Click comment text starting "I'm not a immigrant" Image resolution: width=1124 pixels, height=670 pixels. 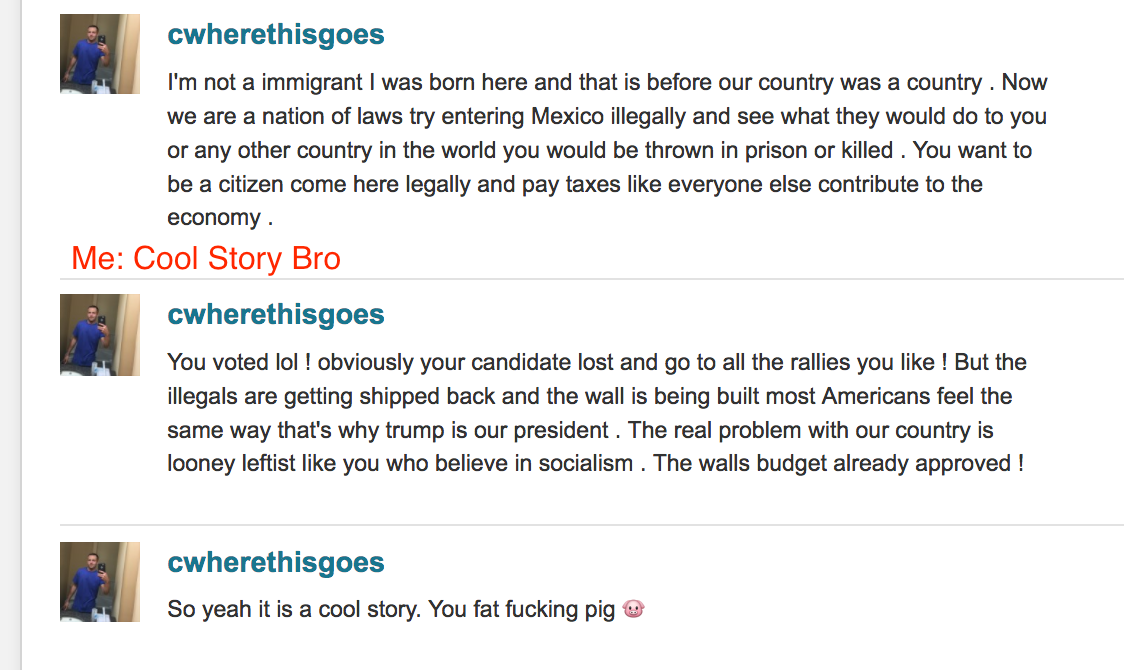pos(607,150)
